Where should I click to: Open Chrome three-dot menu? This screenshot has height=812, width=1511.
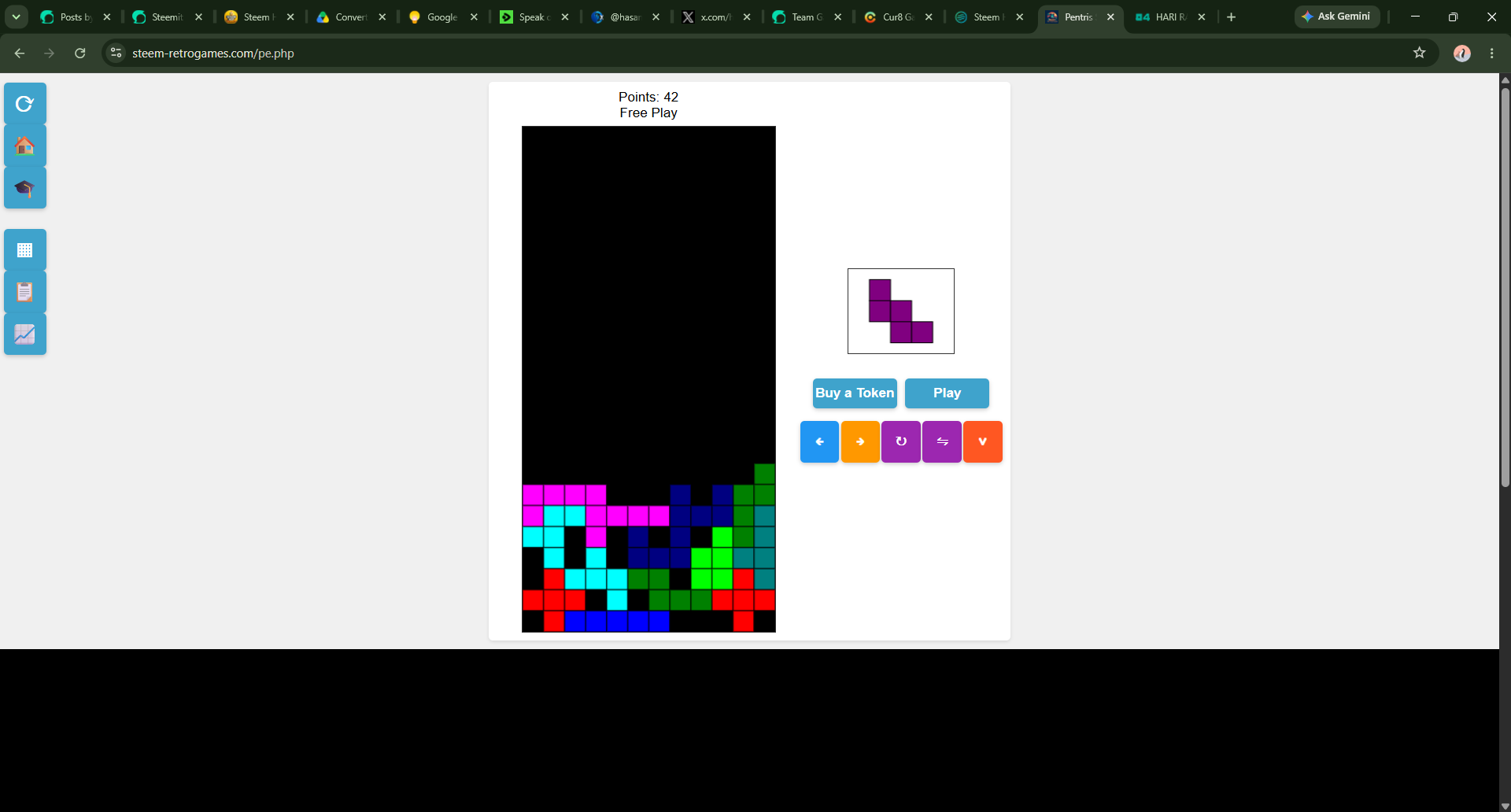point(1492,53)
